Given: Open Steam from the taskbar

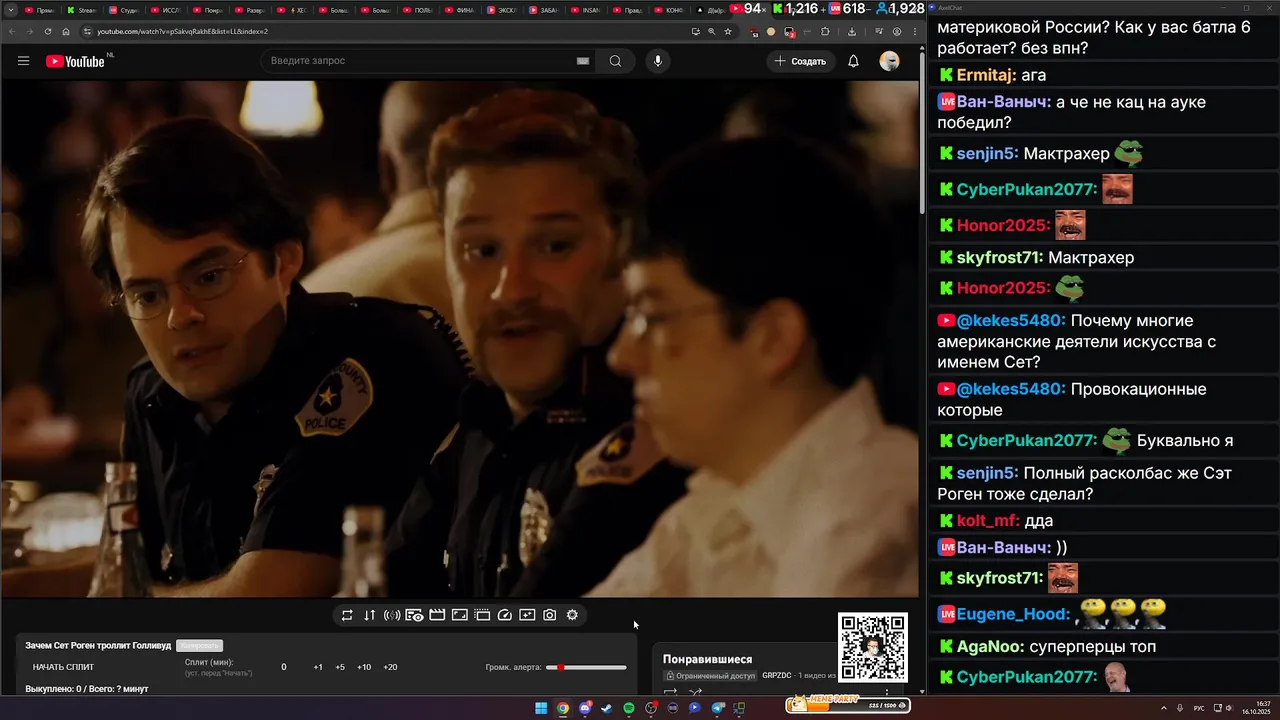Looking at the screenshot, I should (x=606, y=708).
